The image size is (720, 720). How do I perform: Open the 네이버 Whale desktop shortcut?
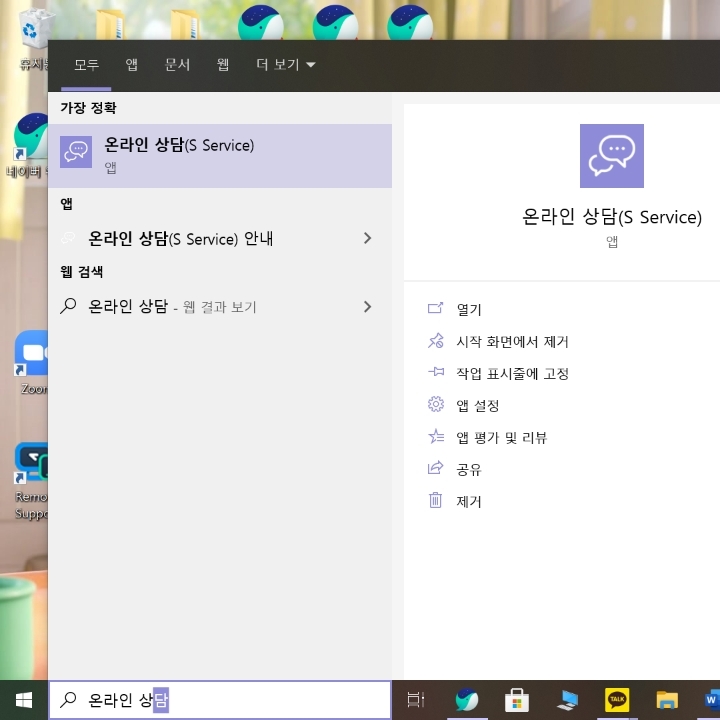click(x=28, y=146)
